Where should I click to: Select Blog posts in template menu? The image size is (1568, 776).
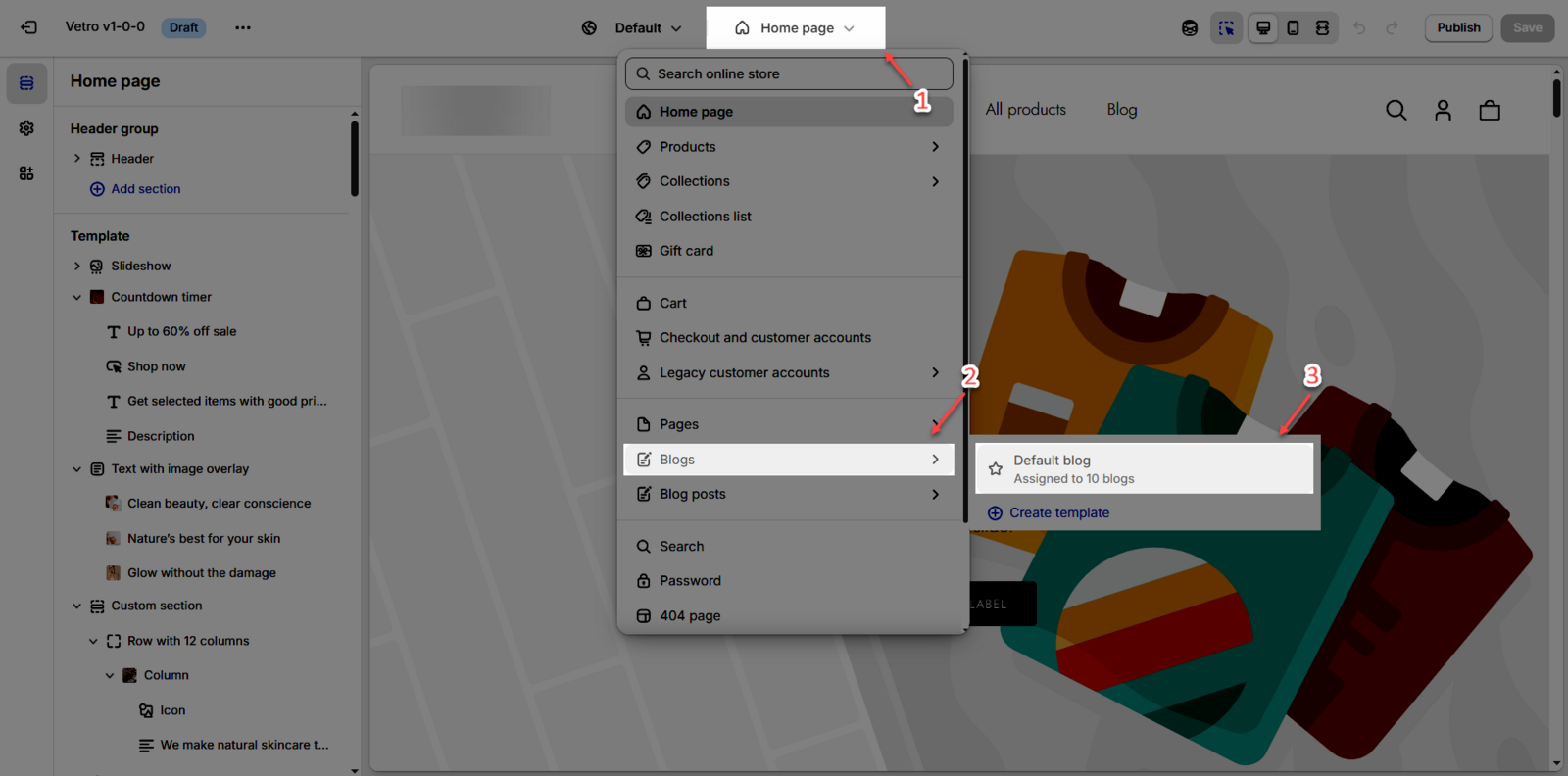692,494
